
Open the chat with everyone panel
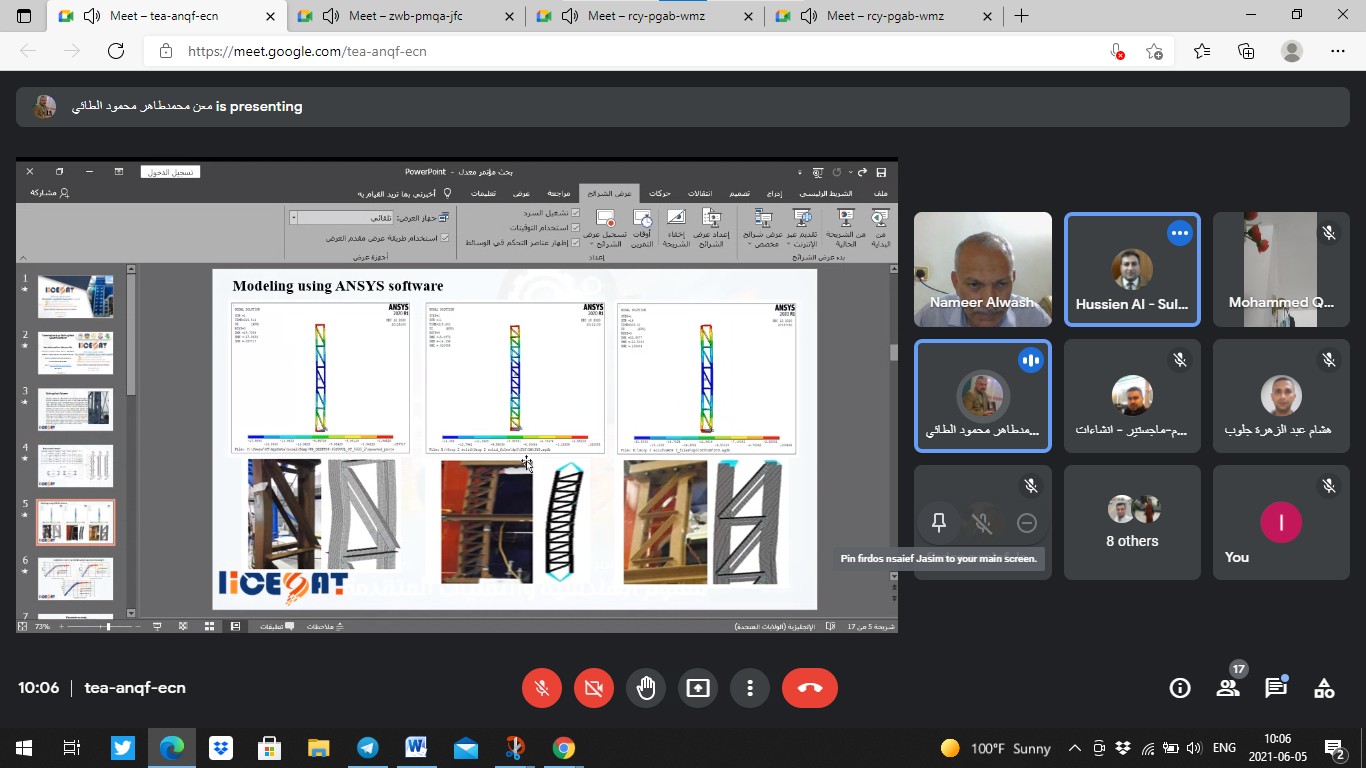1276,688
